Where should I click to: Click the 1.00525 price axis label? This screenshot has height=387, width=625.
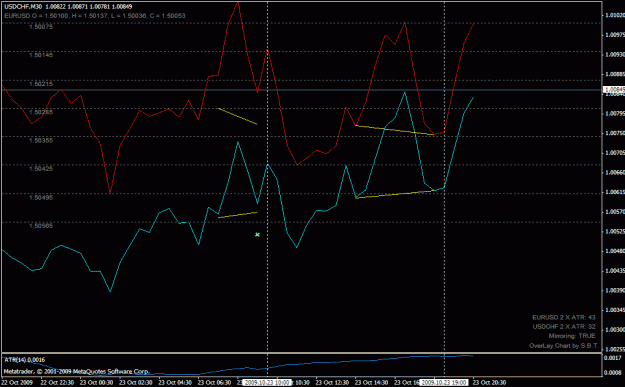click(x=615, y=231)
